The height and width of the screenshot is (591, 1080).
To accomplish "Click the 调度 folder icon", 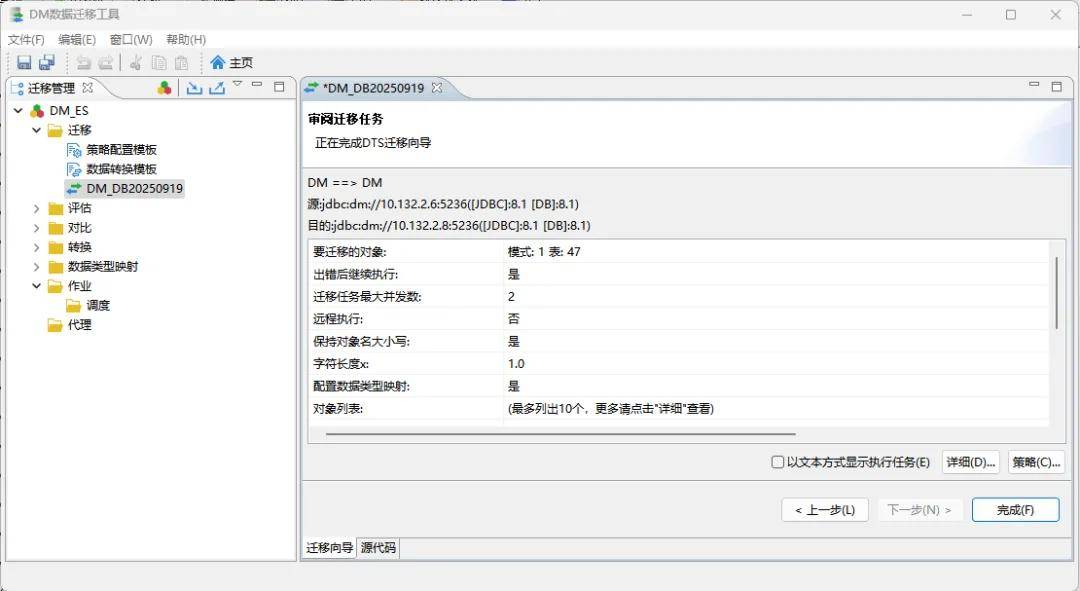I will [x=74, y=305].
